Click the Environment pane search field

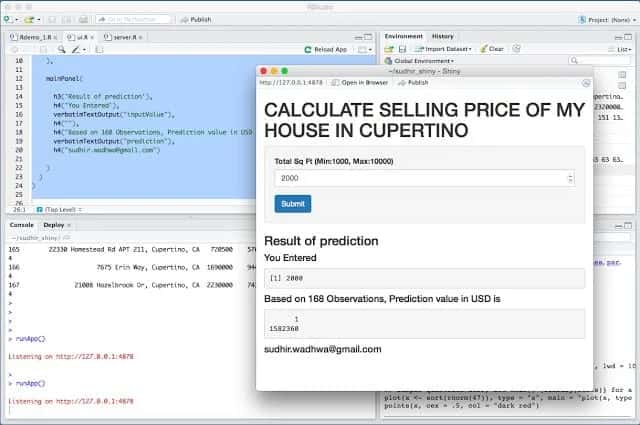pyautogui.click(x=599, y=60)
